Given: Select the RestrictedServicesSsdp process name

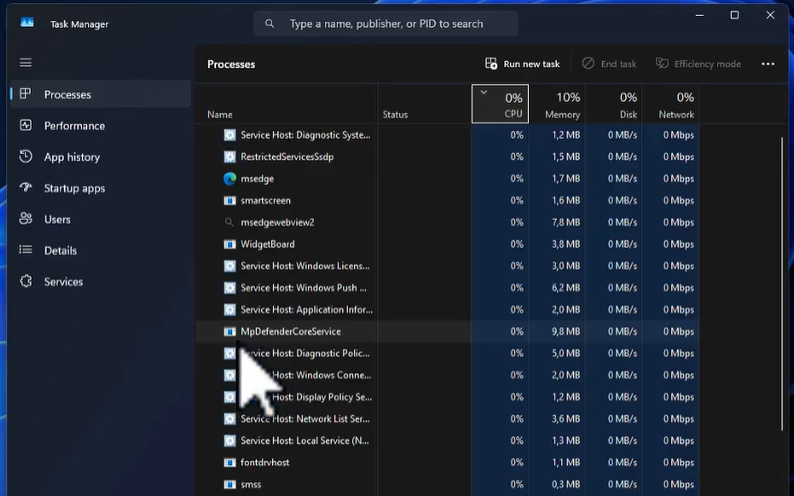Looking at the screenshot, I should point(287,157).
